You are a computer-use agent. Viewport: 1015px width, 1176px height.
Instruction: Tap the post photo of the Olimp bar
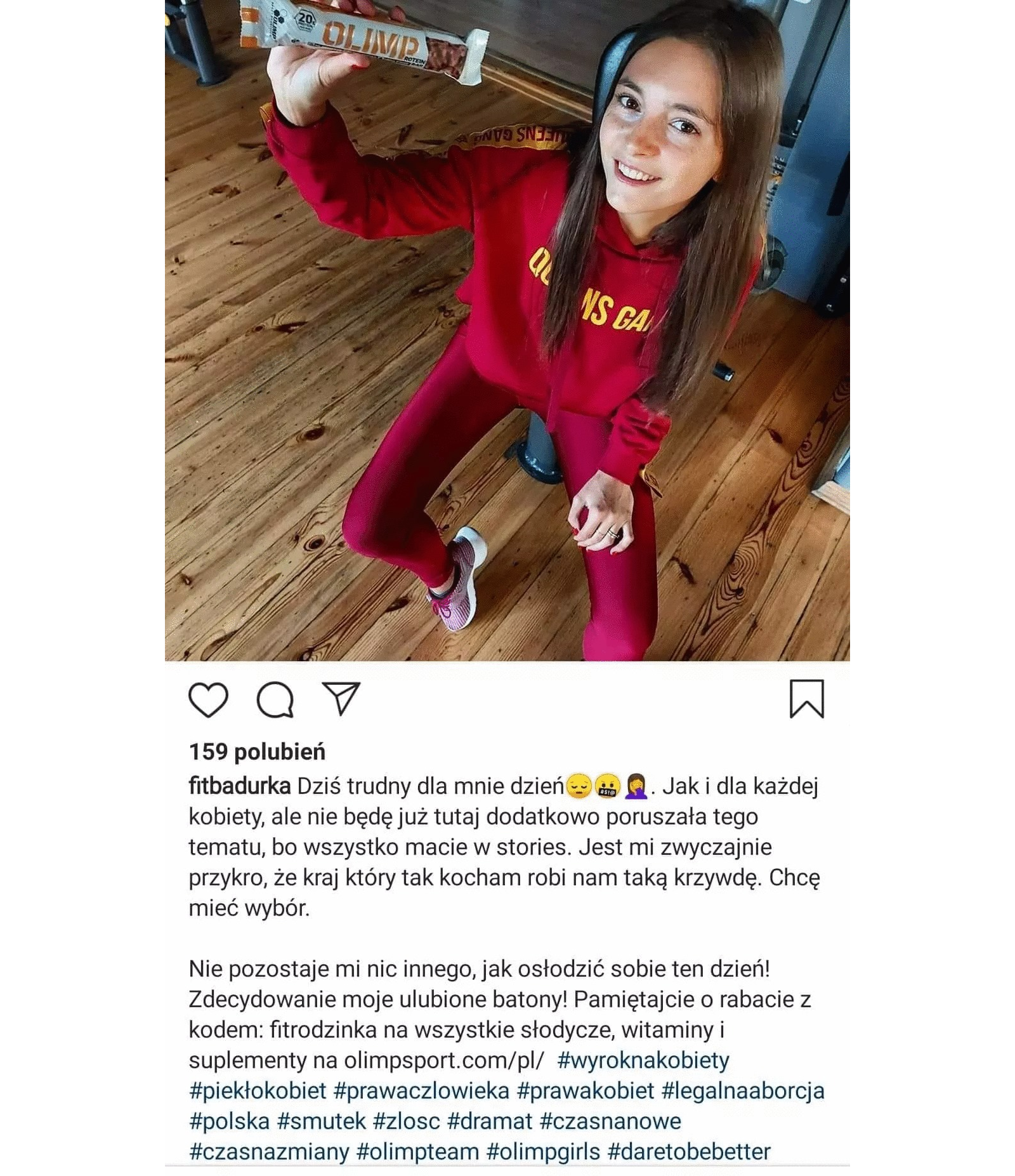(507, 330)
